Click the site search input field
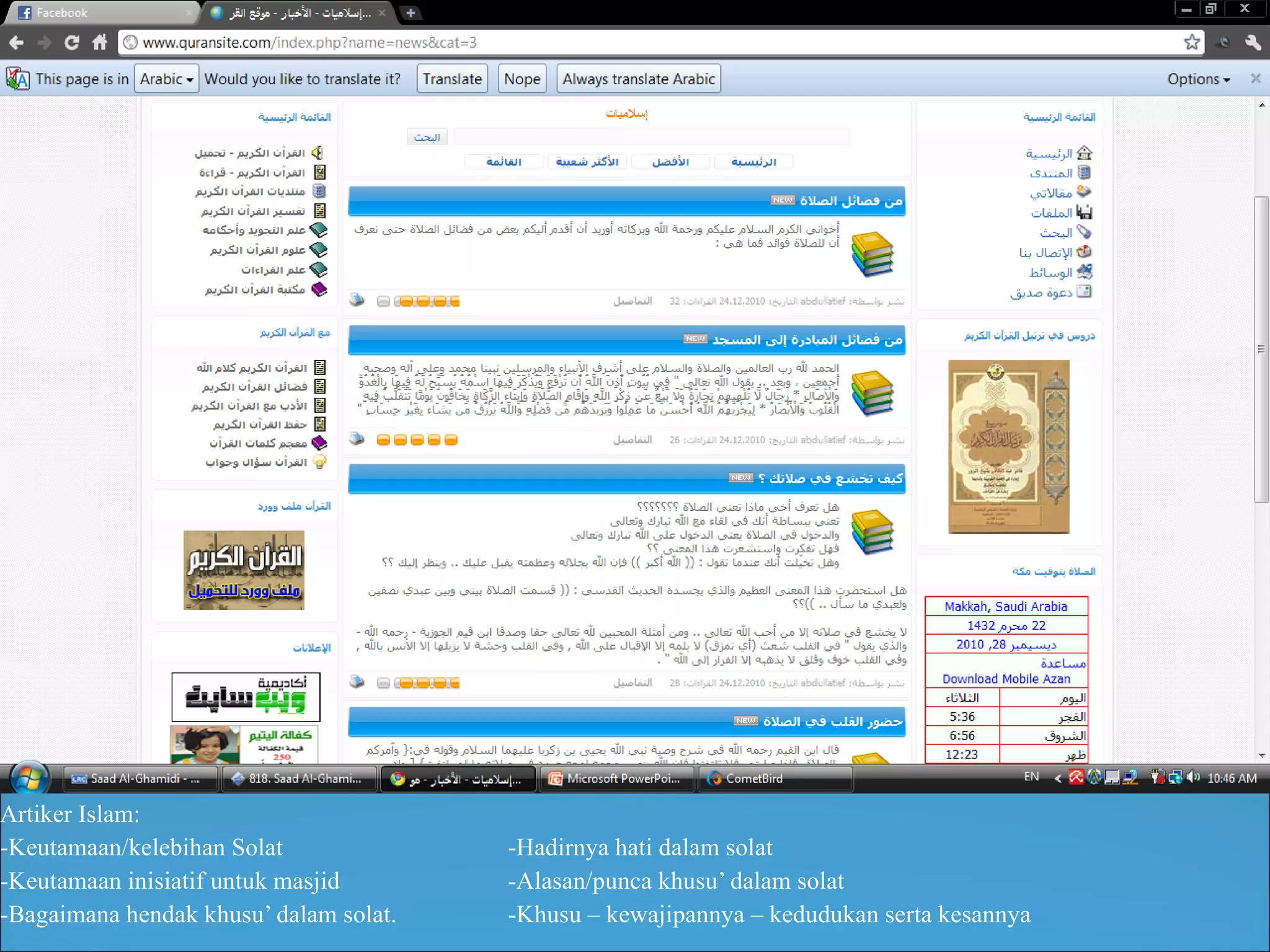The height and width of the screenshot is (952, 1270). 651,137
